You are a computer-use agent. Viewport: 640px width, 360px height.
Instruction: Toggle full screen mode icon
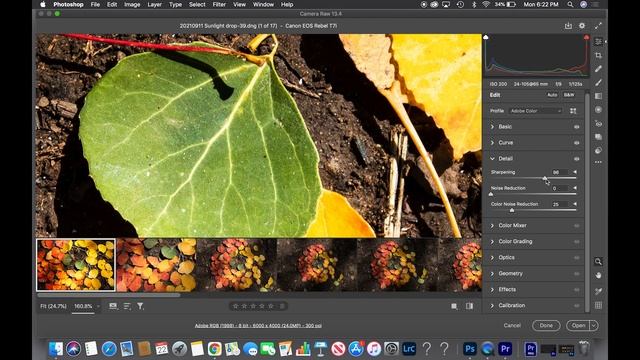pos(598,26)
